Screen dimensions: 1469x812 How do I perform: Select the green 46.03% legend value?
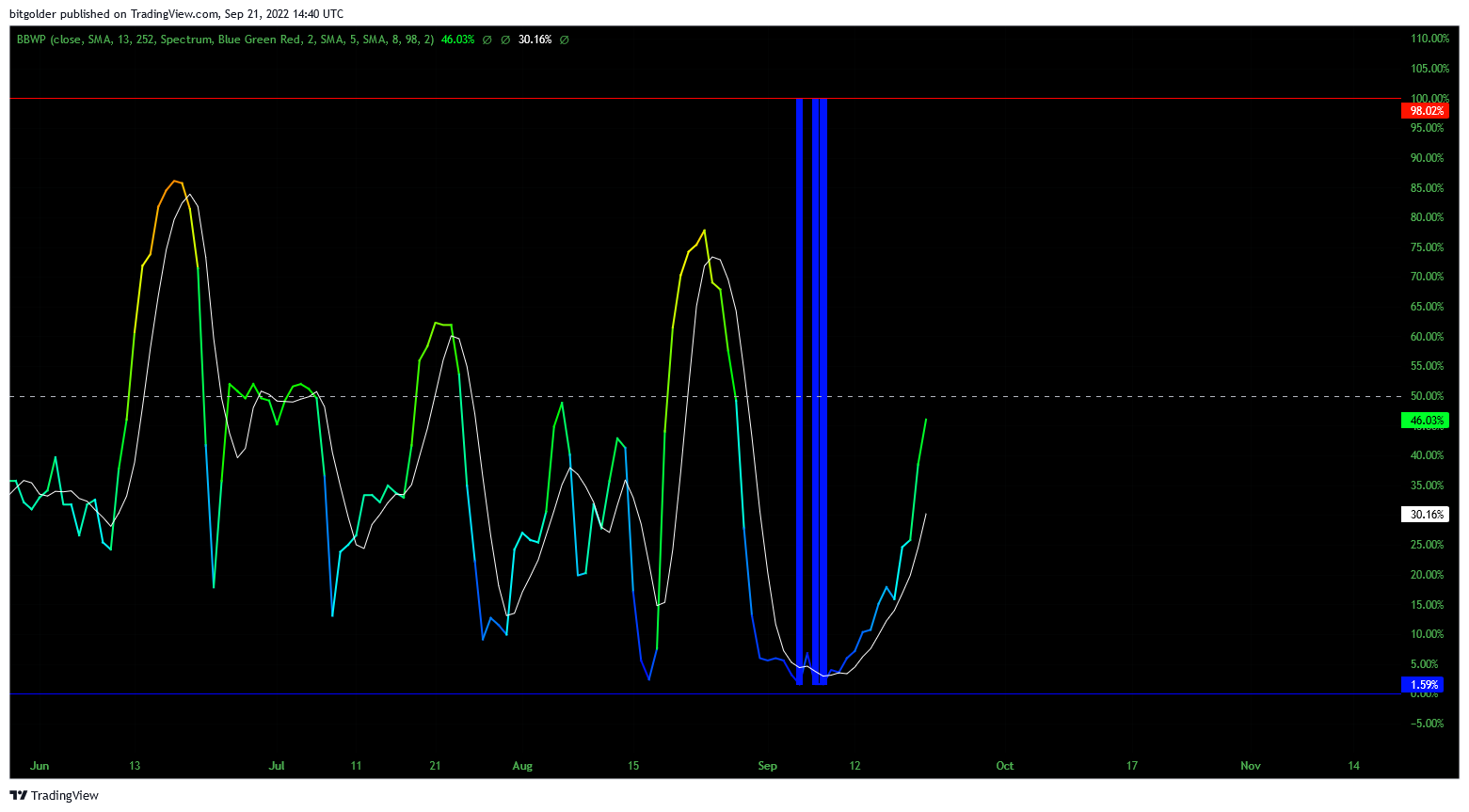point(457,40)
